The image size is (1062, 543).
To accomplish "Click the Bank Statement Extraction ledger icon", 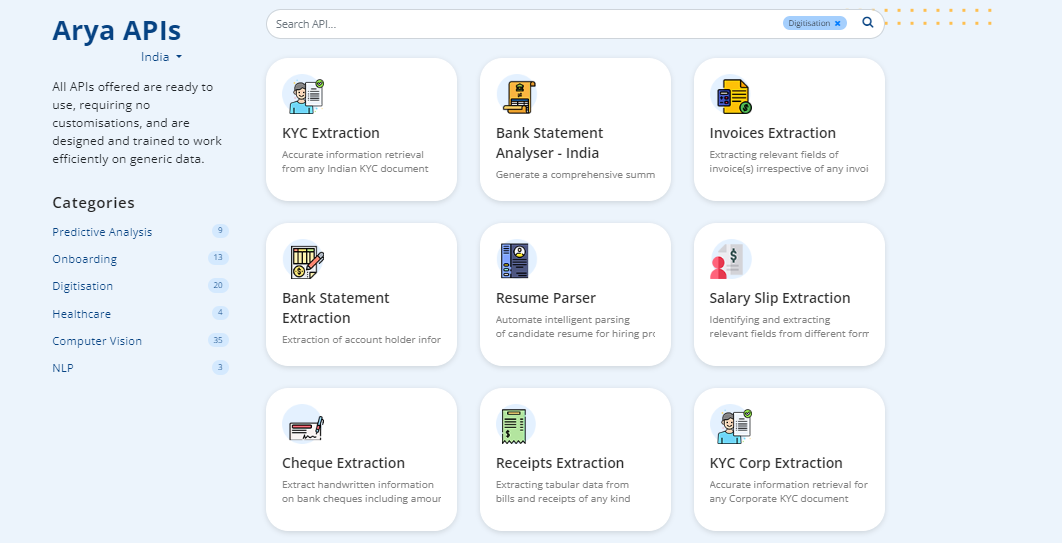I will pyautogui.click(x=303, y=260).
